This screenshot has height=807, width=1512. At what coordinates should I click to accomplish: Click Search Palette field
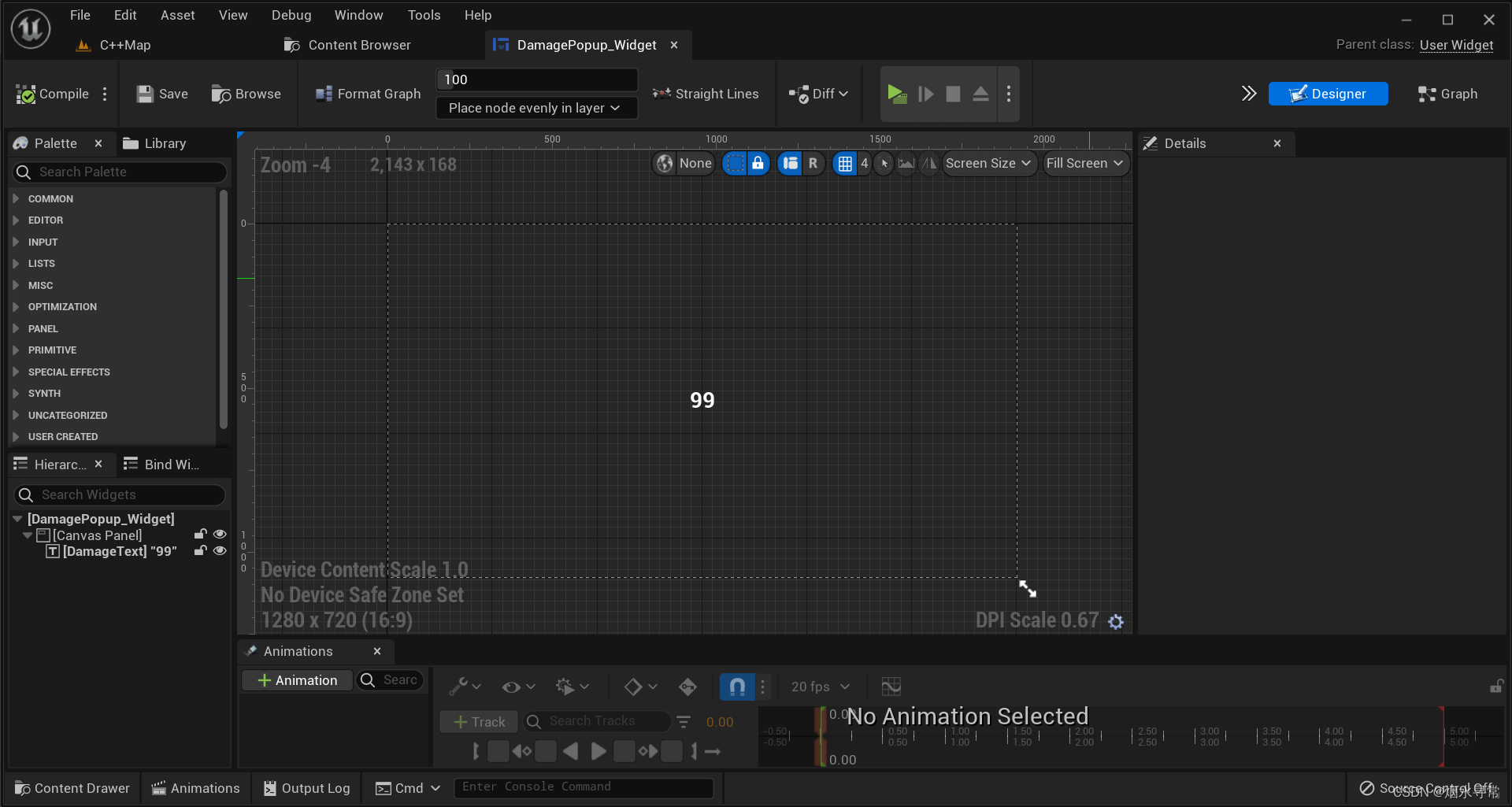[120, 172]
